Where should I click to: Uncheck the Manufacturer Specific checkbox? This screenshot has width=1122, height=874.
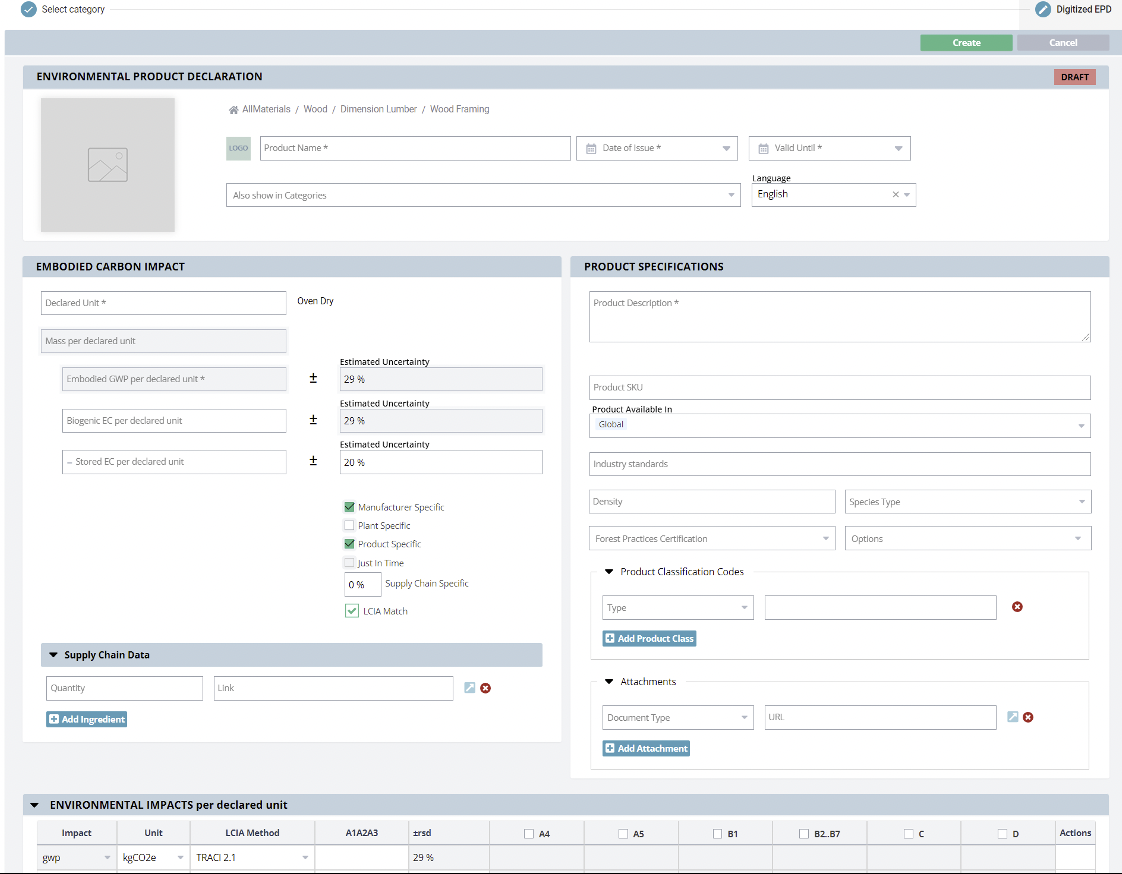click(x=349, y=507)
